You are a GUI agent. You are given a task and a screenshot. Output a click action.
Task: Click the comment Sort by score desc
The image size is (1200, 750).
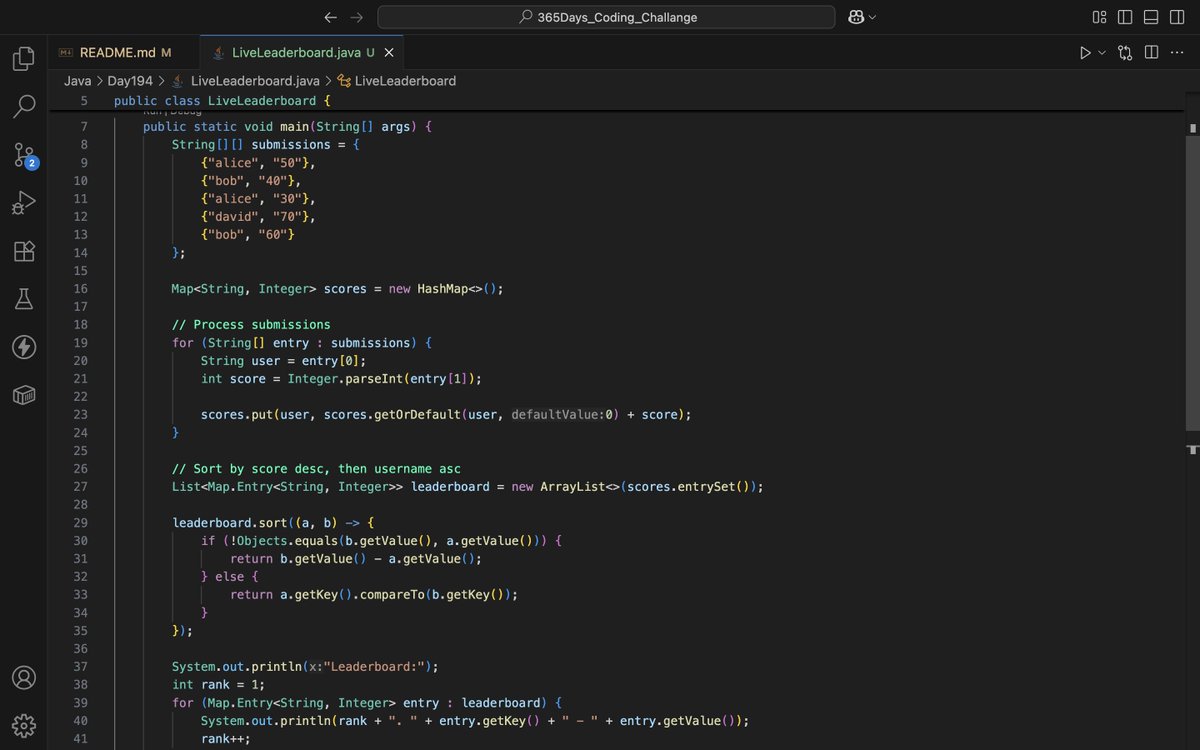[x=316, y=469]
